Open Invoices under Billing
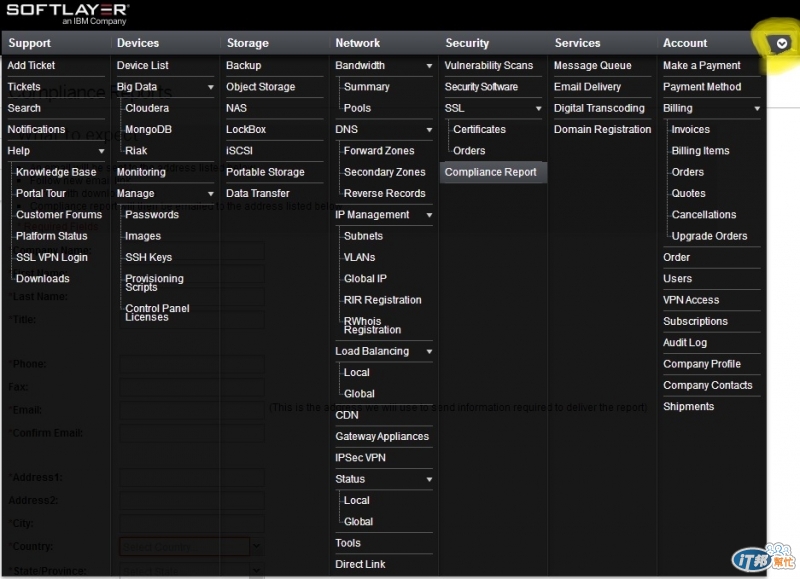This screenshot has width=800, height=579. point(690,130)
